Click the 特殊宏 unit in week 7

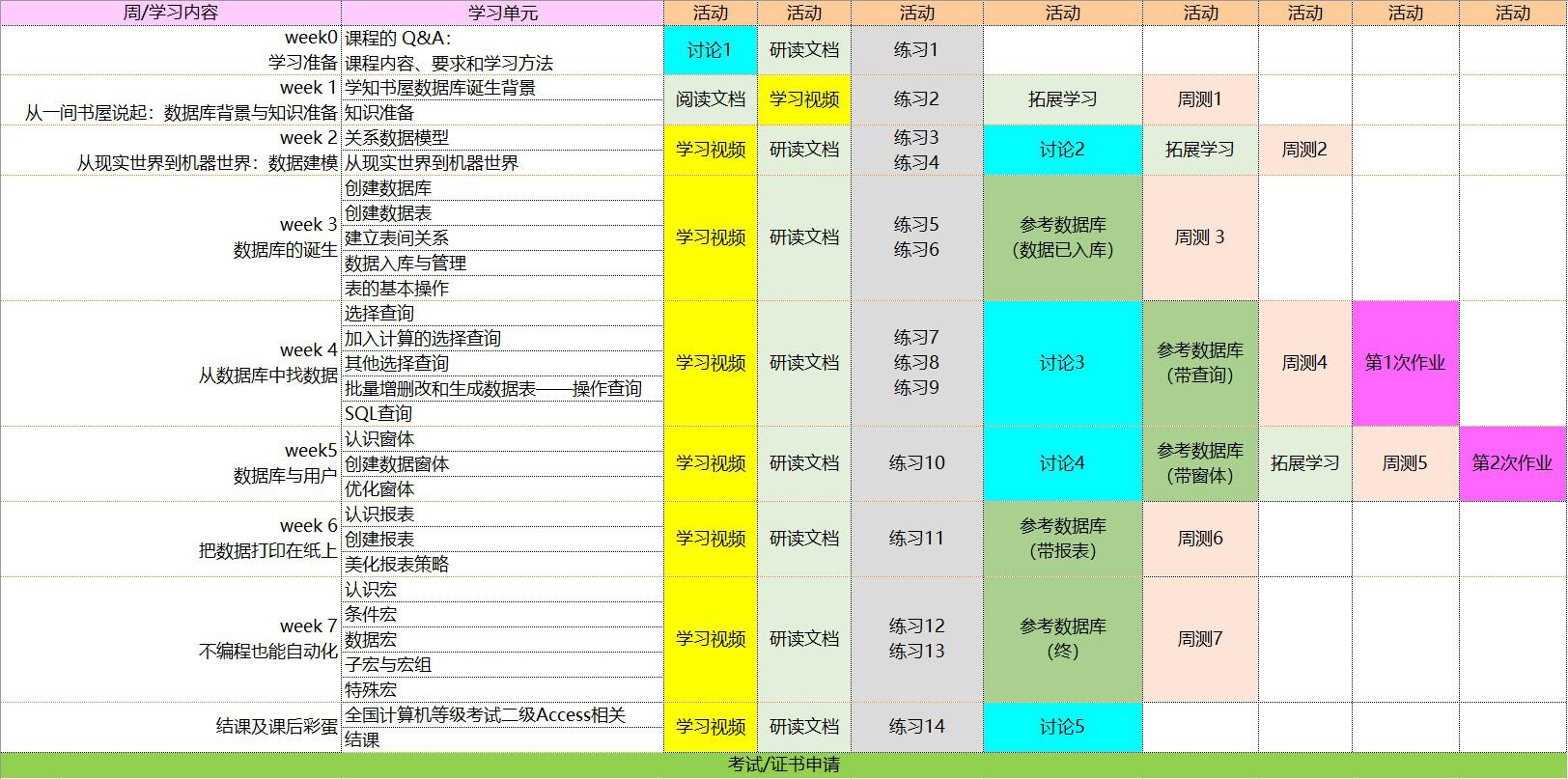click(x=502, y=689)
